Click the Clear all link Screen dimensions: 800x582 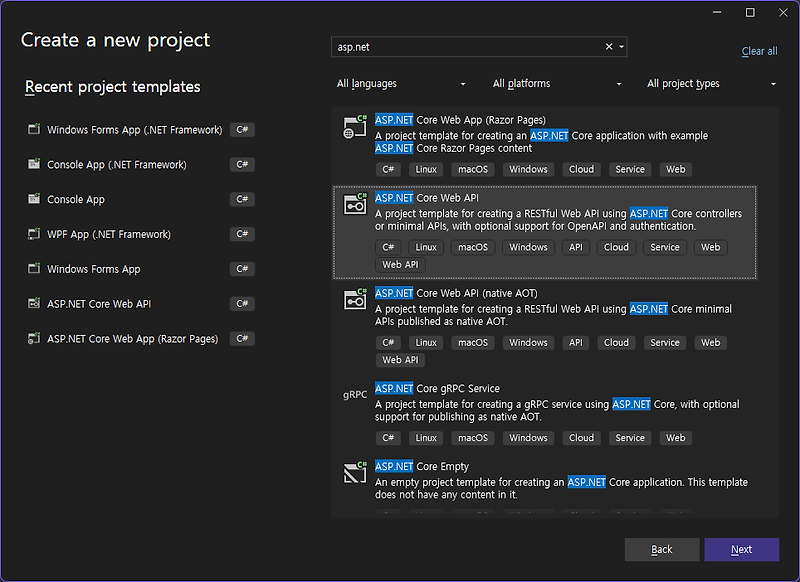pyautogui.click(x=759, y=50)
